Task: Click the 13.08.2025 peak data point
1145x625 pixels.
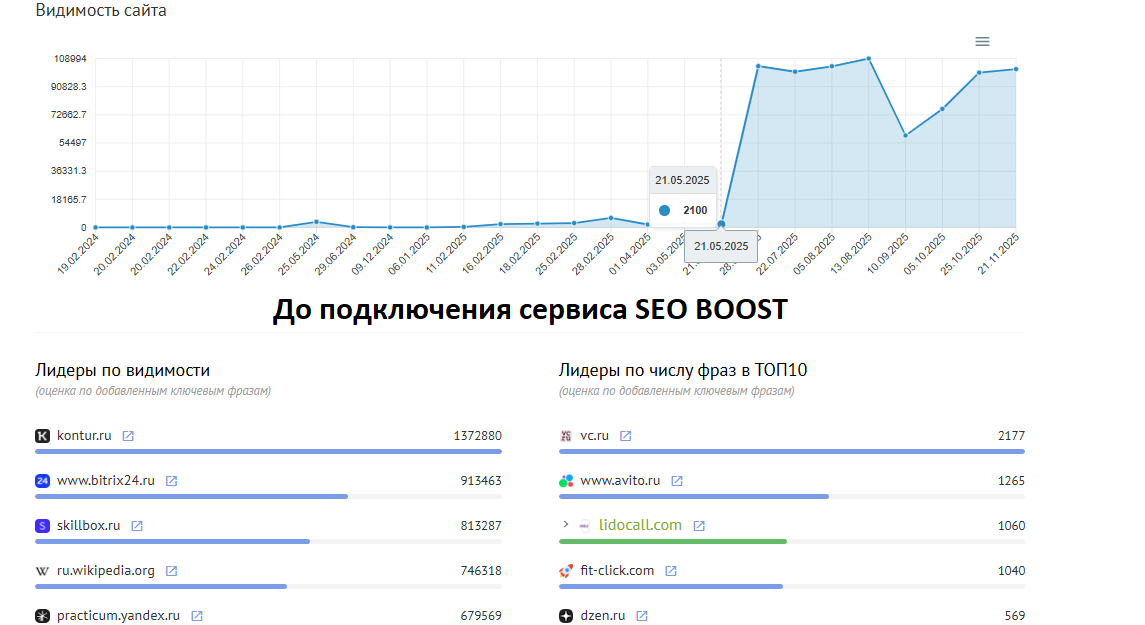Action: pos(868,58)
